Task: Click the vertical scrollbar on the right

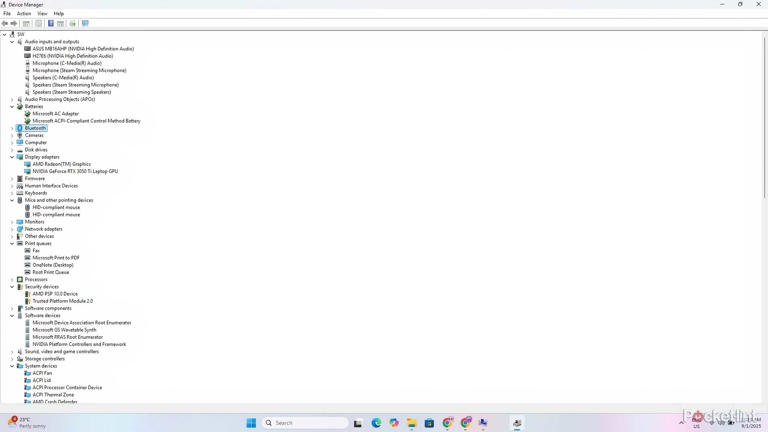Action: point(765,115)
